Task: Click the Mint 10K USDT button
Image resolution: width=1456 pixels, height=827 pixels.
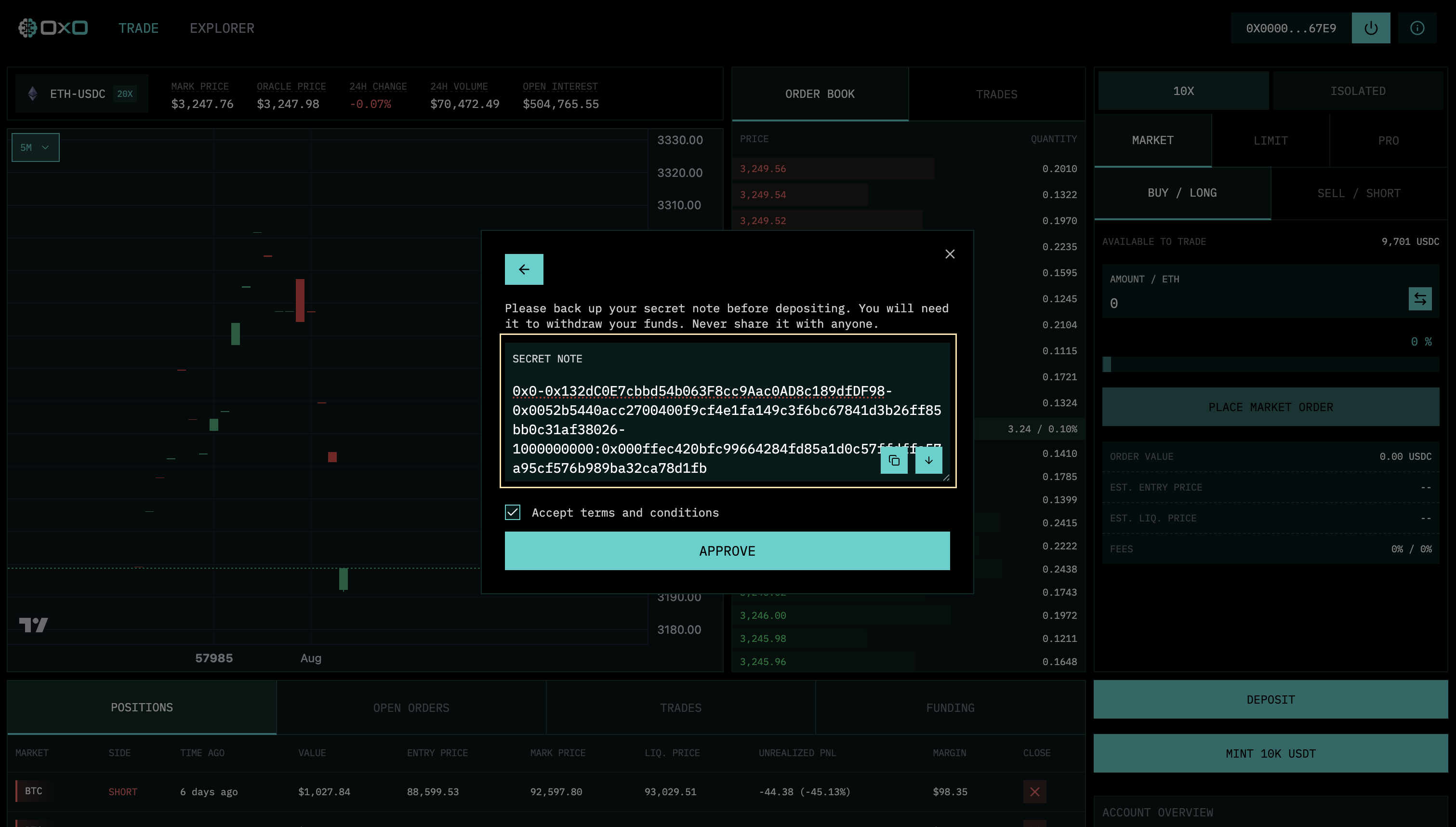Action: pyautogui.click(x=1270, y=753)
